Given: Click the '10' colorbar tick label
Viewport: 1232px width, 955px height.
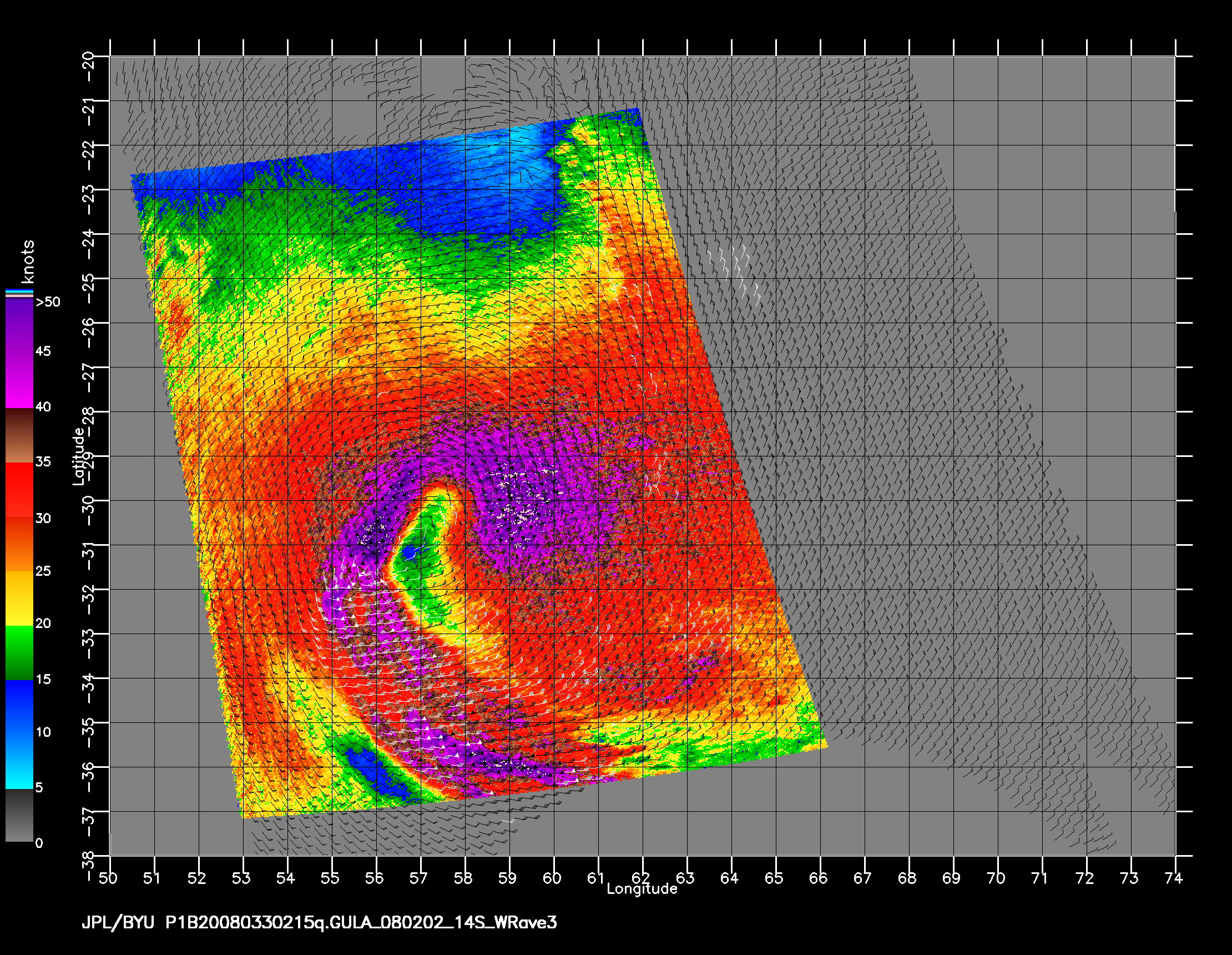Looking at the screenshot, I should click(43, 732).
